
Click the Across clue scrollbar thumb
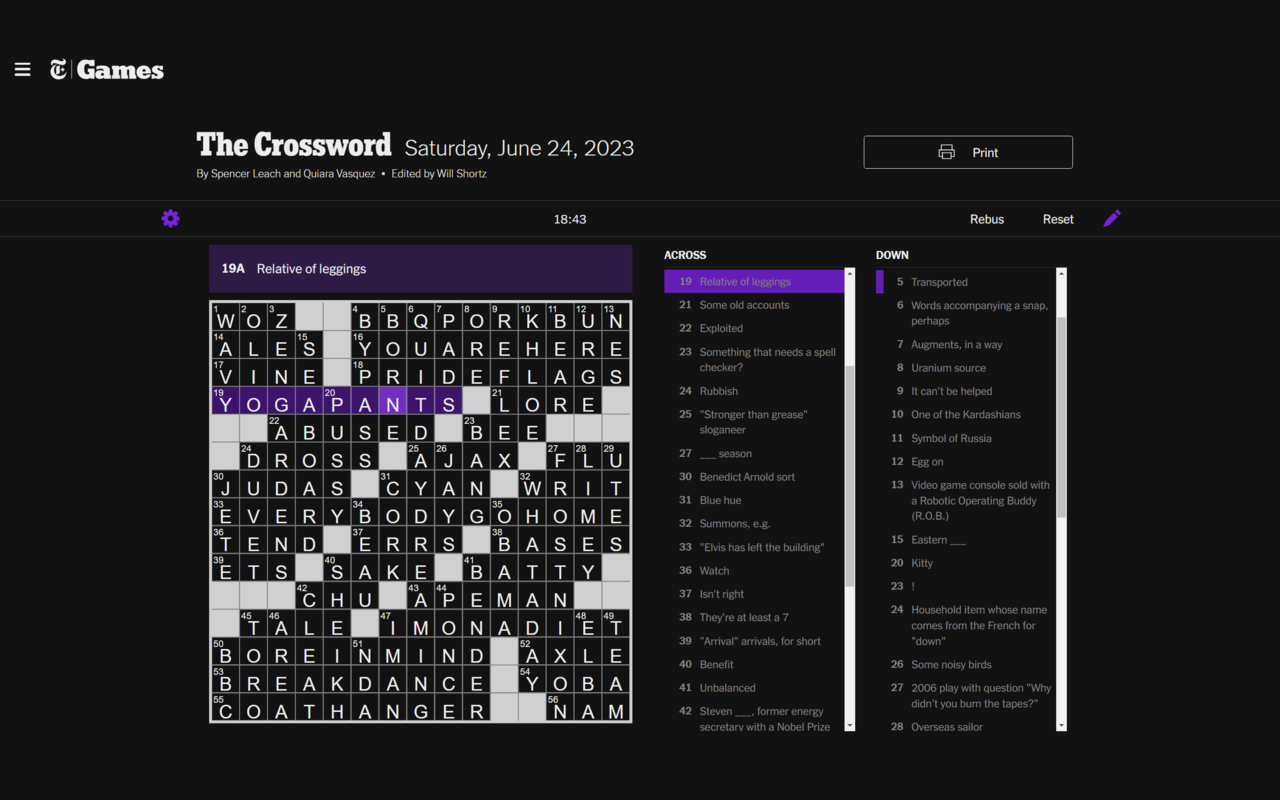pyautogui.click(x=850, y=476)
